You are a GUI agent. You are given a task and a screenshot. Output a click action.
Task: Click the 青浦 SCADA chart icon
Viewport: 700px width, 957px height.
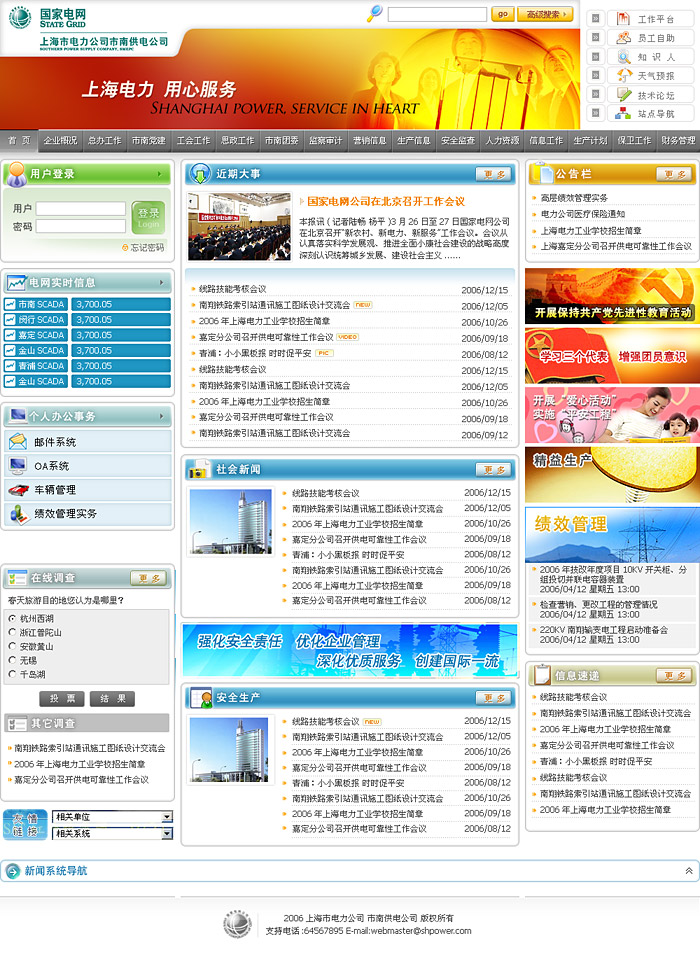pyautogui.click(x=10, y=366)
